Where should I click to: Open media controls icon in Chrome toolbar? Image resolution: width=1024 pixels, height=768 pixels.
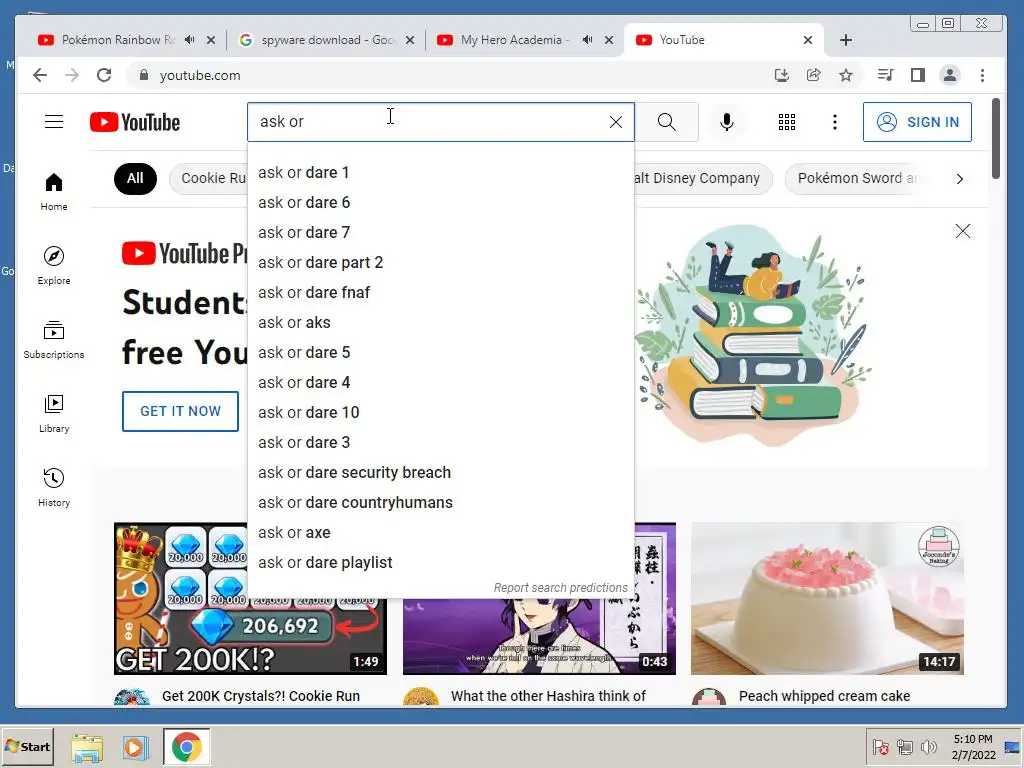(x=886, y=75)
